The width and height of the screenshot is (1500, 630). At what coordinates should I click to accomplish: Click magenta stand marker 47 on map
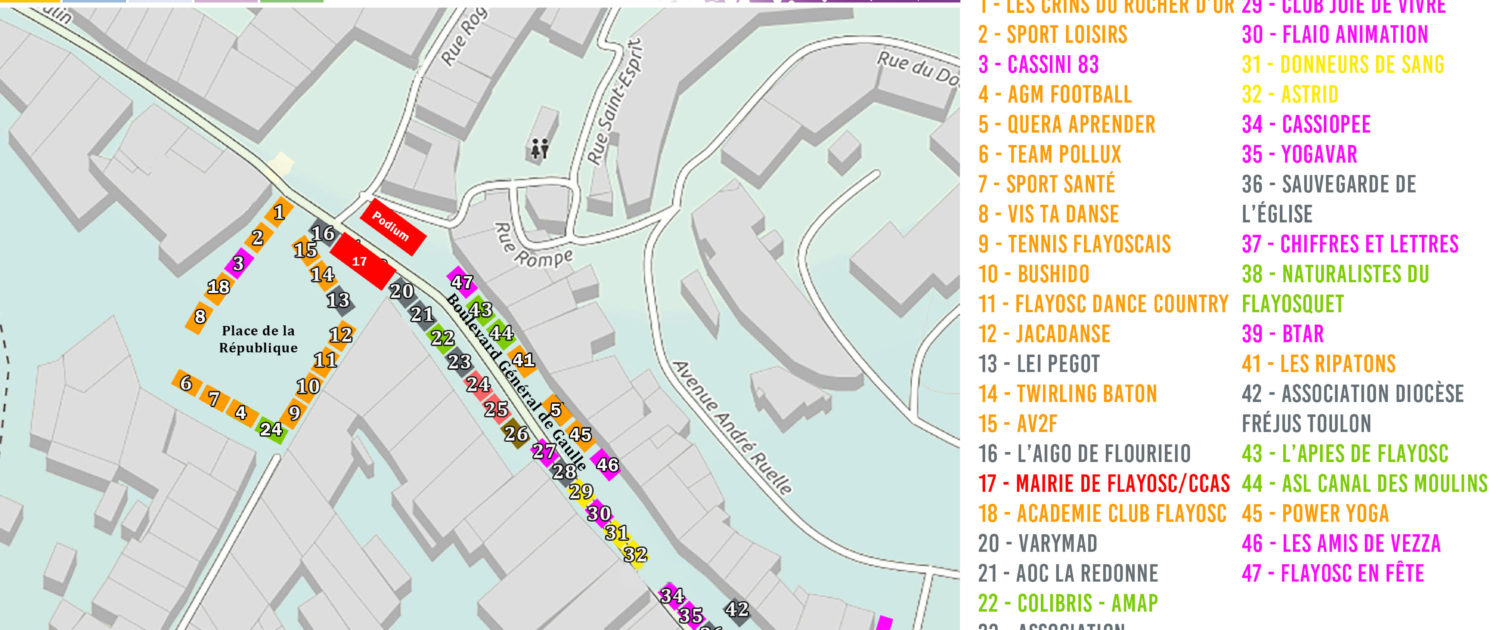(461, 283)
